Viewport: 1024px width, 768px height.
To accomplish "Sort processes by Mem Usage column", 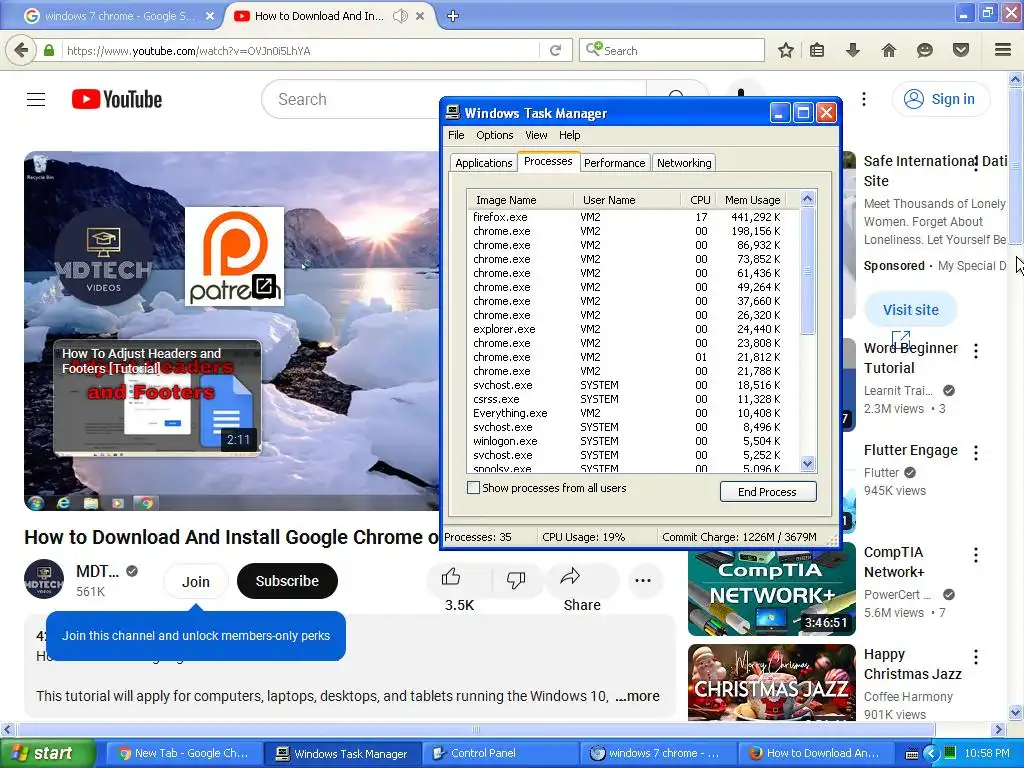I will pyautogui.click(x=752, y=200).
